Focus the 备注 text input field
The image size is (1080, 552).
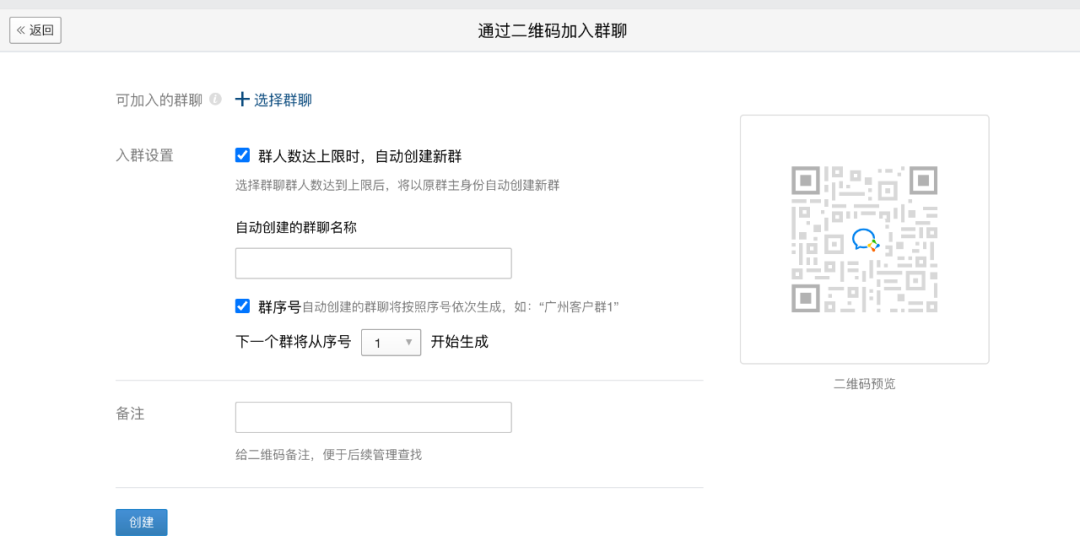[x=373, y=417]
